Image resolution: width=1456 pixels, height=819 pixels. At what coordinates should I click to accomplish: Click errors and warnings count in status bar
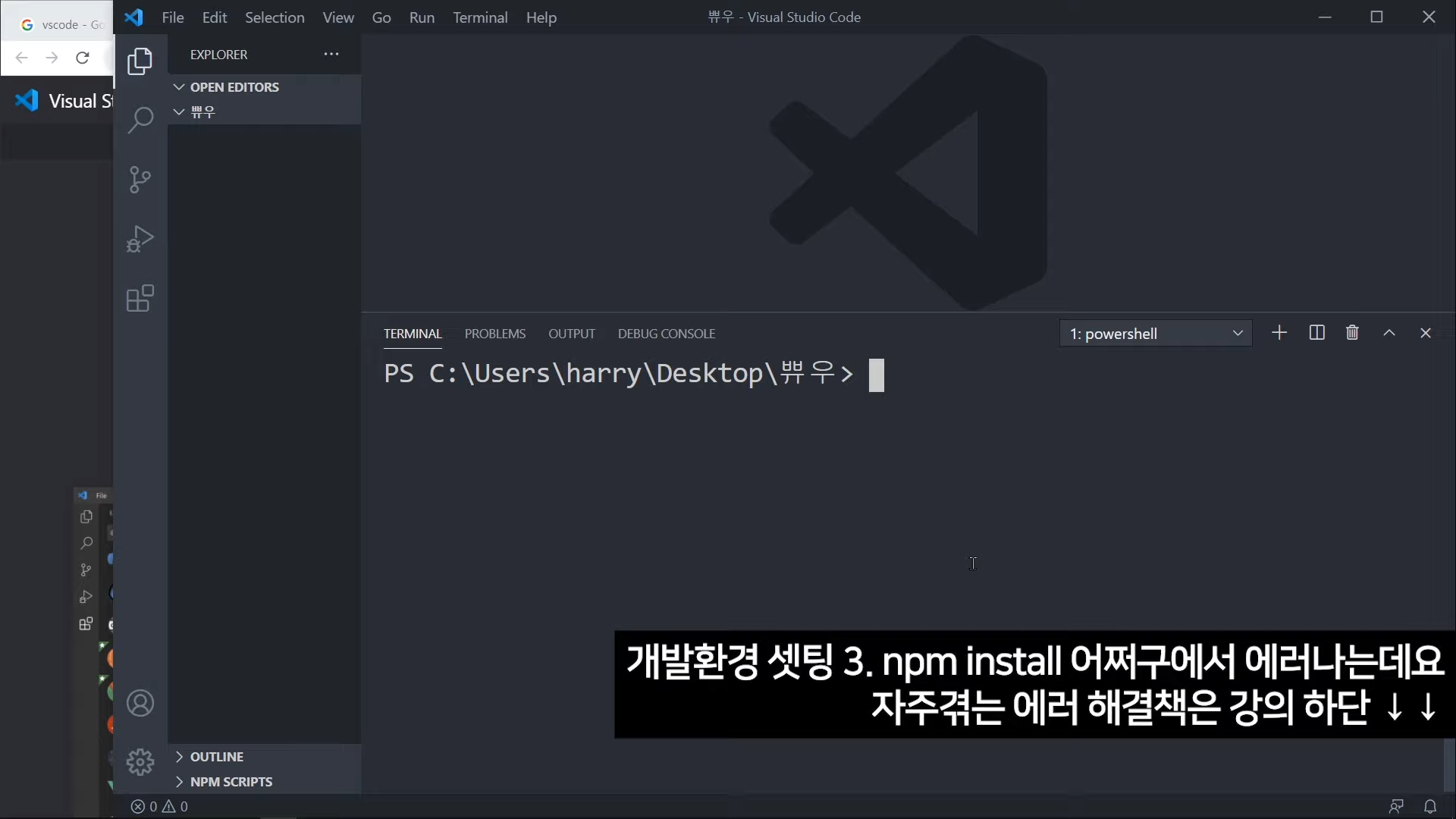pyautogui.click(x=159, y=806)
